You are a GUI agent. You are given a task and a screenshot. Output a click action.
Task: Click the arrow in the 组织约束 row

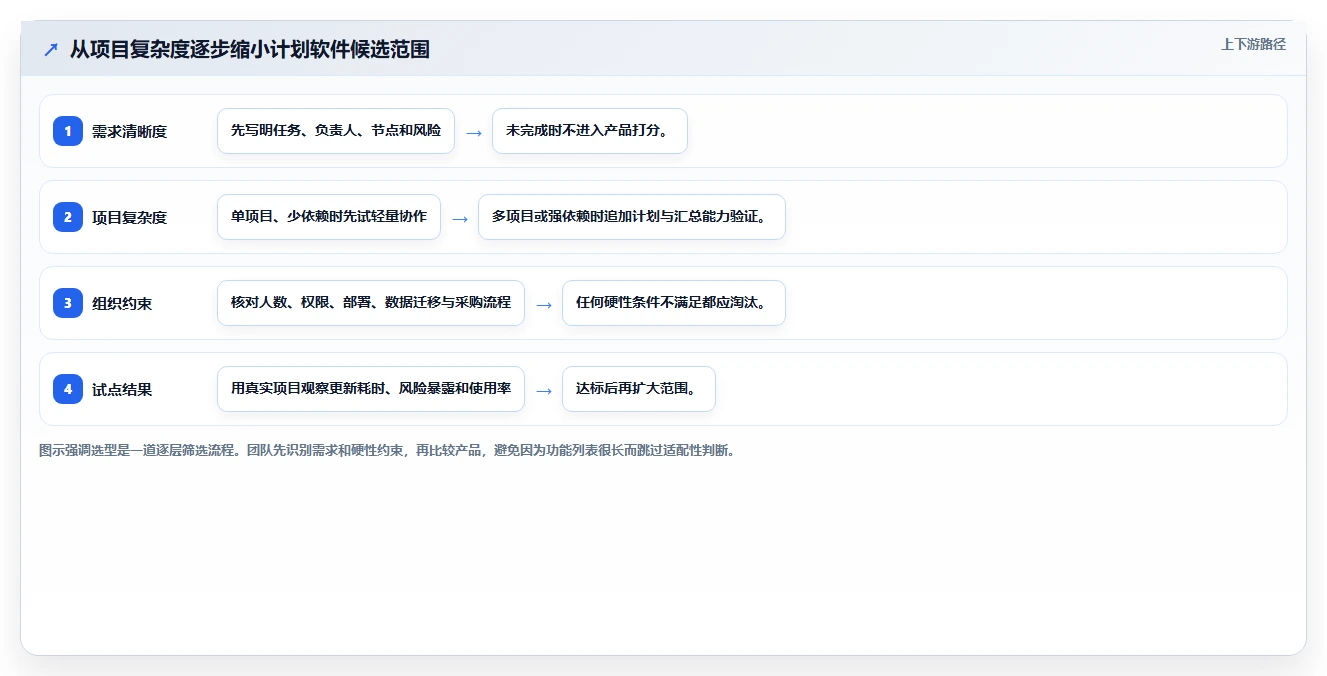(x=544, y=304)
